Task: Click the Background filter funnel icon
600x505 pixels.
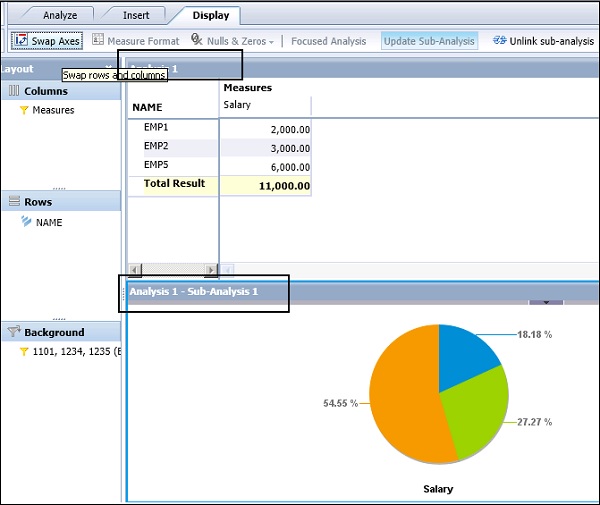Action: click(14, 331)
